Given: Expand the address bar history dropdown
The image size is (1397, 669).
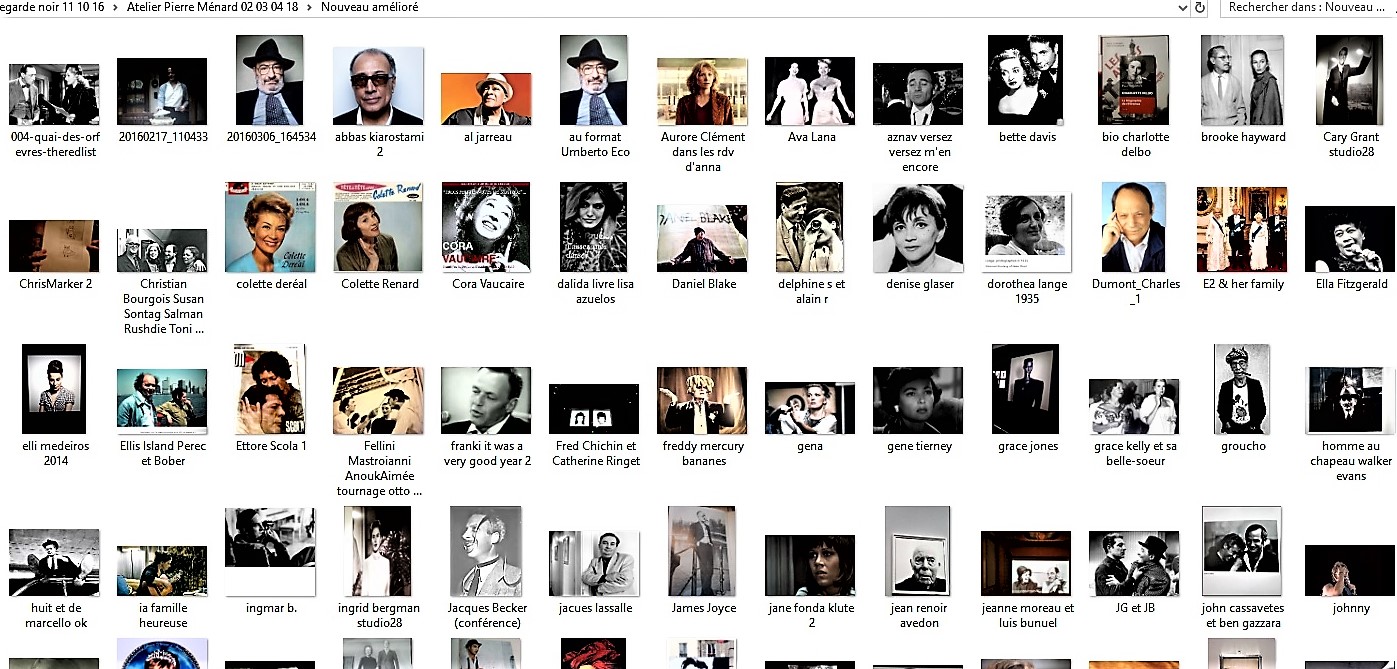Looking at the screenshot, I should pyautogui.click(x=1183, y=7).
